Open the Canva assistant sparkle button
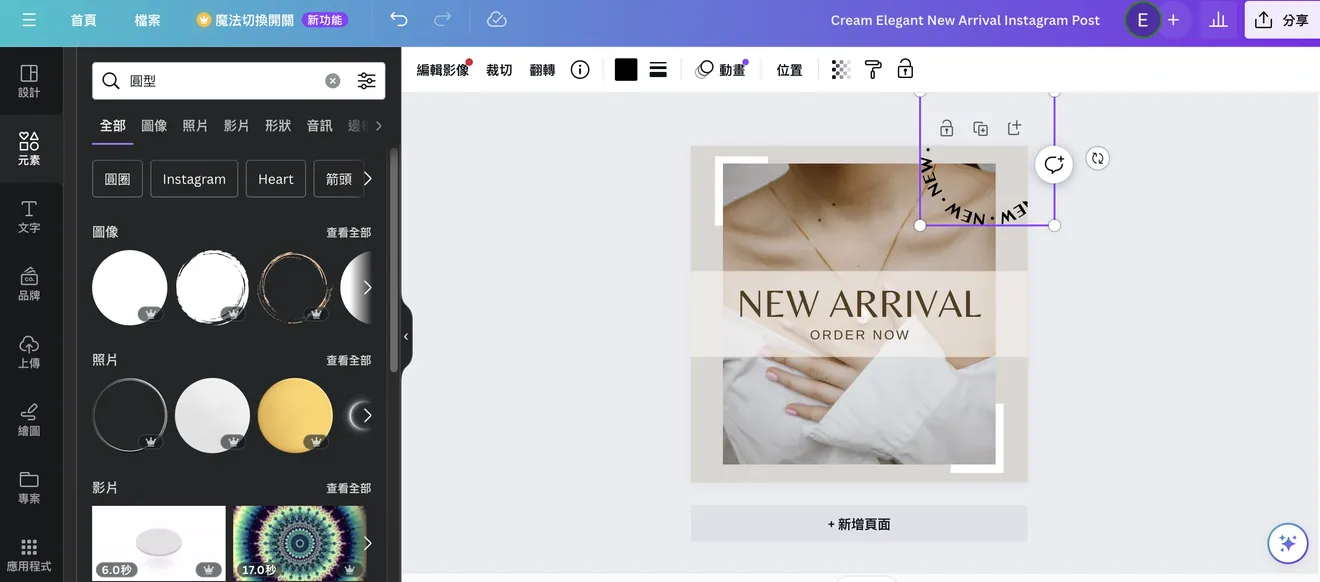The width and height of the screenshot is (1320, 582). click(1288, 543)
